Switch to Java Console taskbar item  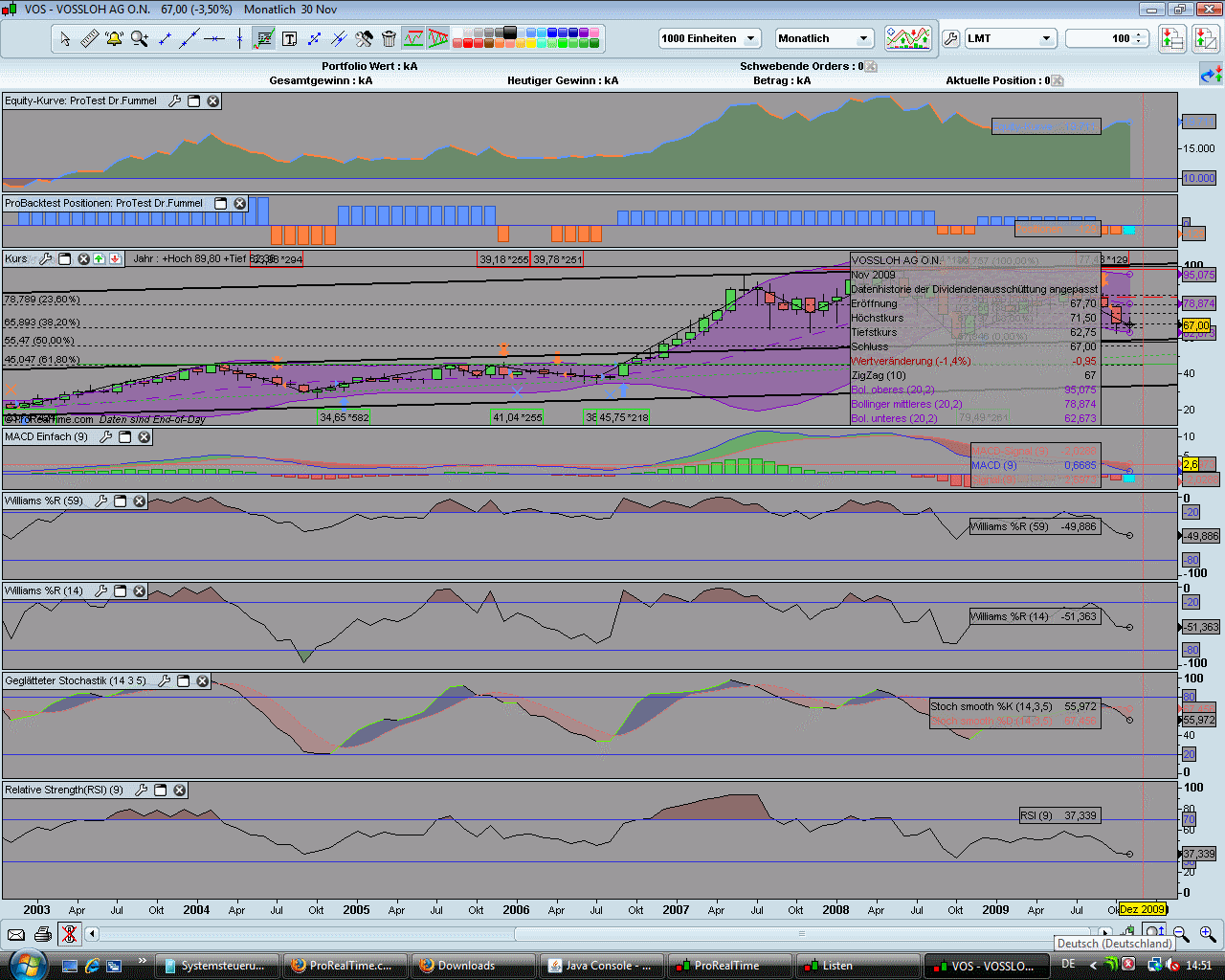(x=599, y=966)
